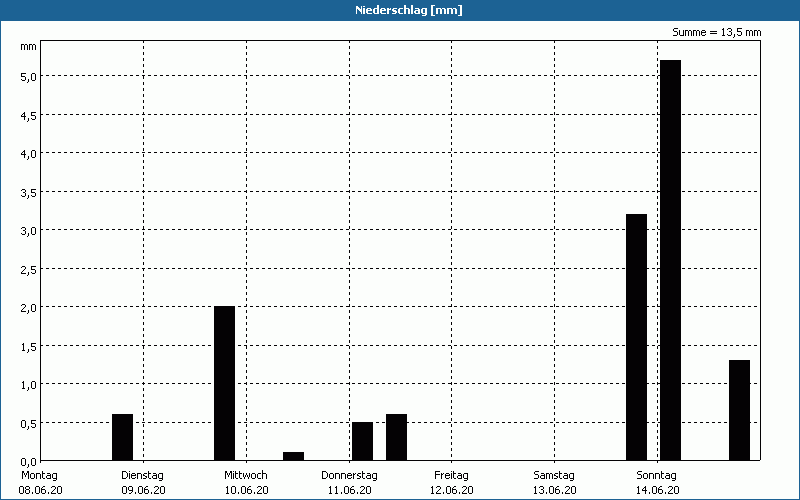The height and width of the screenshot is (500, 800).
Task: Click the '3,5' y-axis value
Action: [x=28, y=192]
